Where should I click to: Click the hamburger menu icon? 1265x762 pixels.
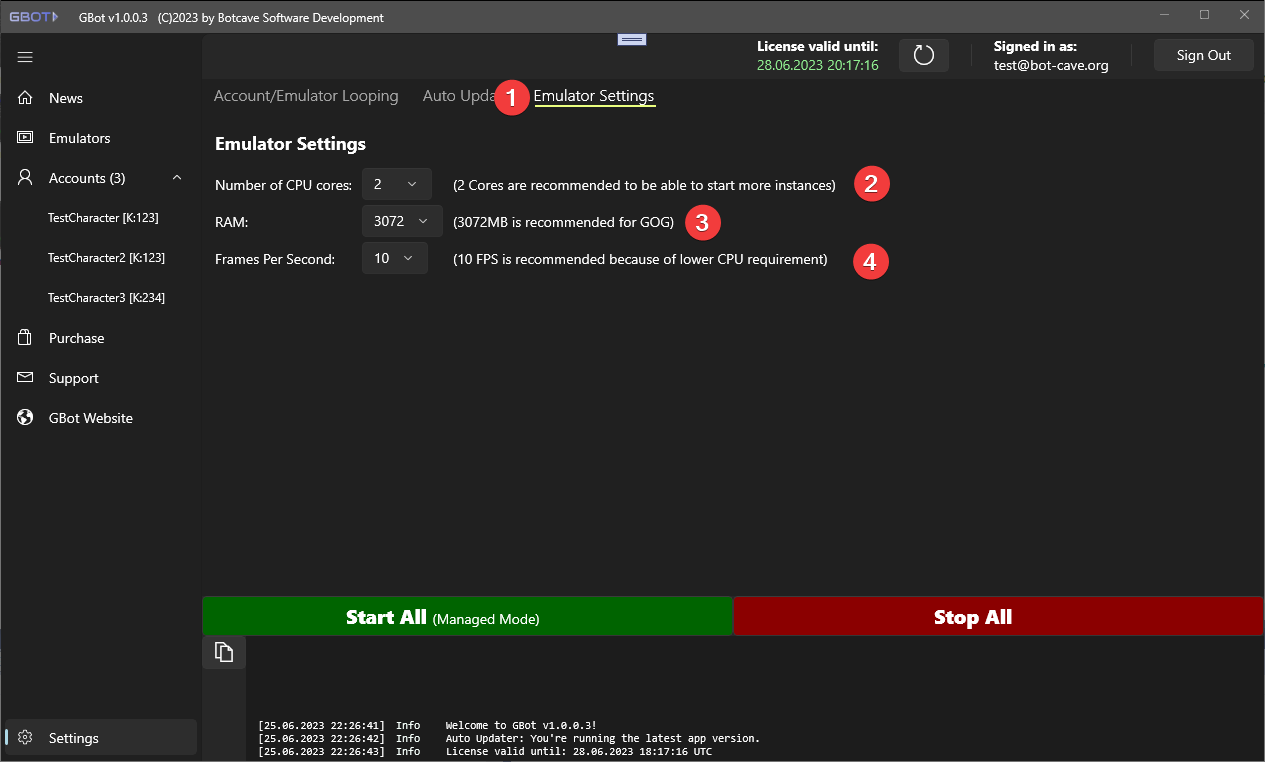tap(25, 57)
